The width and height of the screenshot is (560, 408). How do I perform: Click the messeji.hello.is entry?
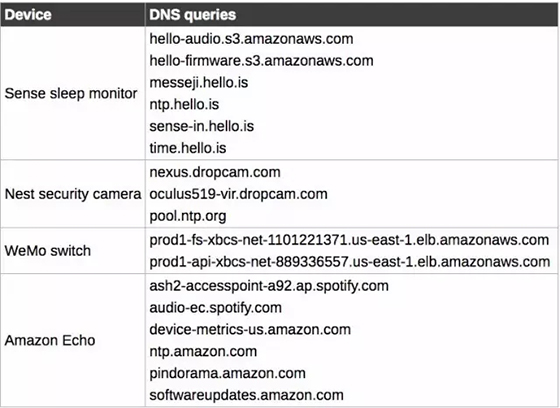199,83
